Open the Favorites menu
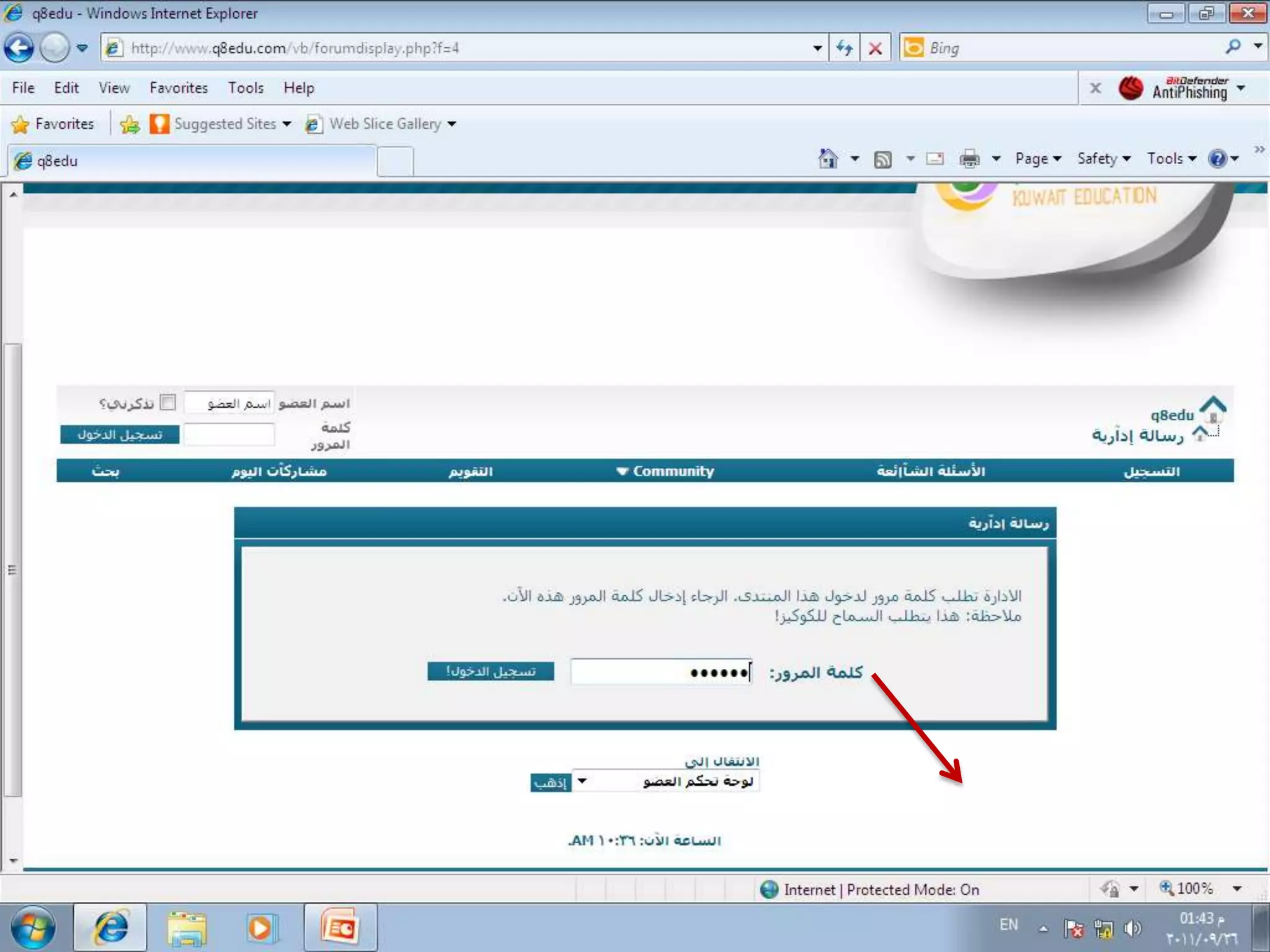1270x952 pixels. [179, 88]
